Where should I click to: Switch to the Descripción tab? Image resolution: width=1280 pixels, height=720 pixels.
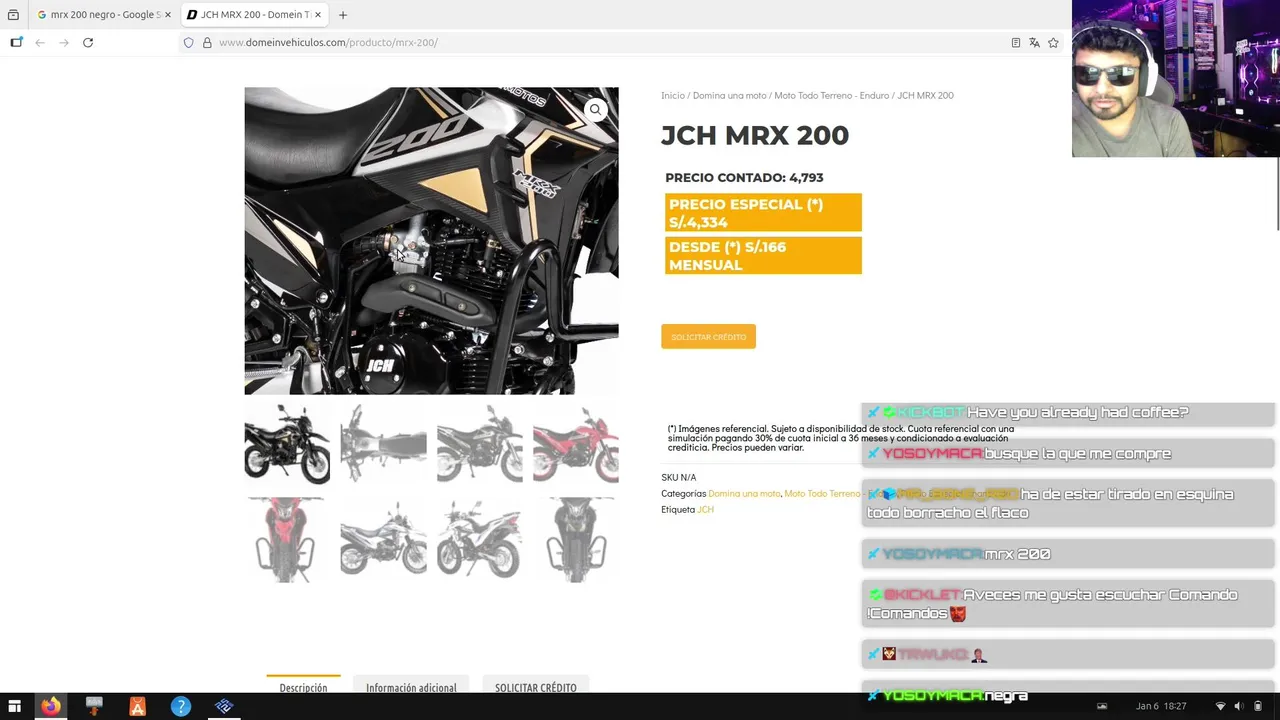pyautogui.click(x=303, y=687)
